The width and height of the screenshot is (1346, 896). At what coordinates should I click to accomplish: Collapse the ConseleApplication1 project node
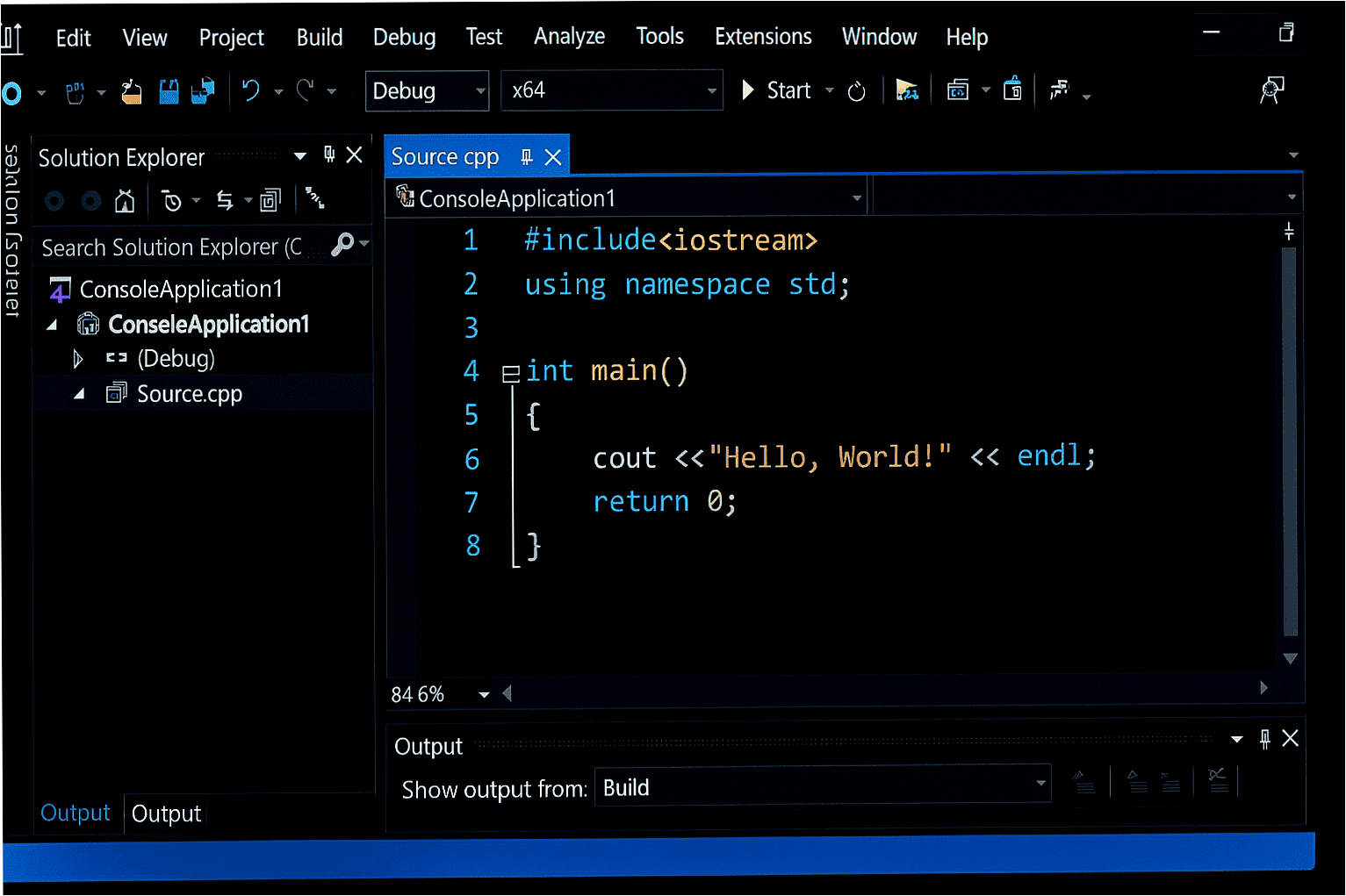[x=52, y=325]
